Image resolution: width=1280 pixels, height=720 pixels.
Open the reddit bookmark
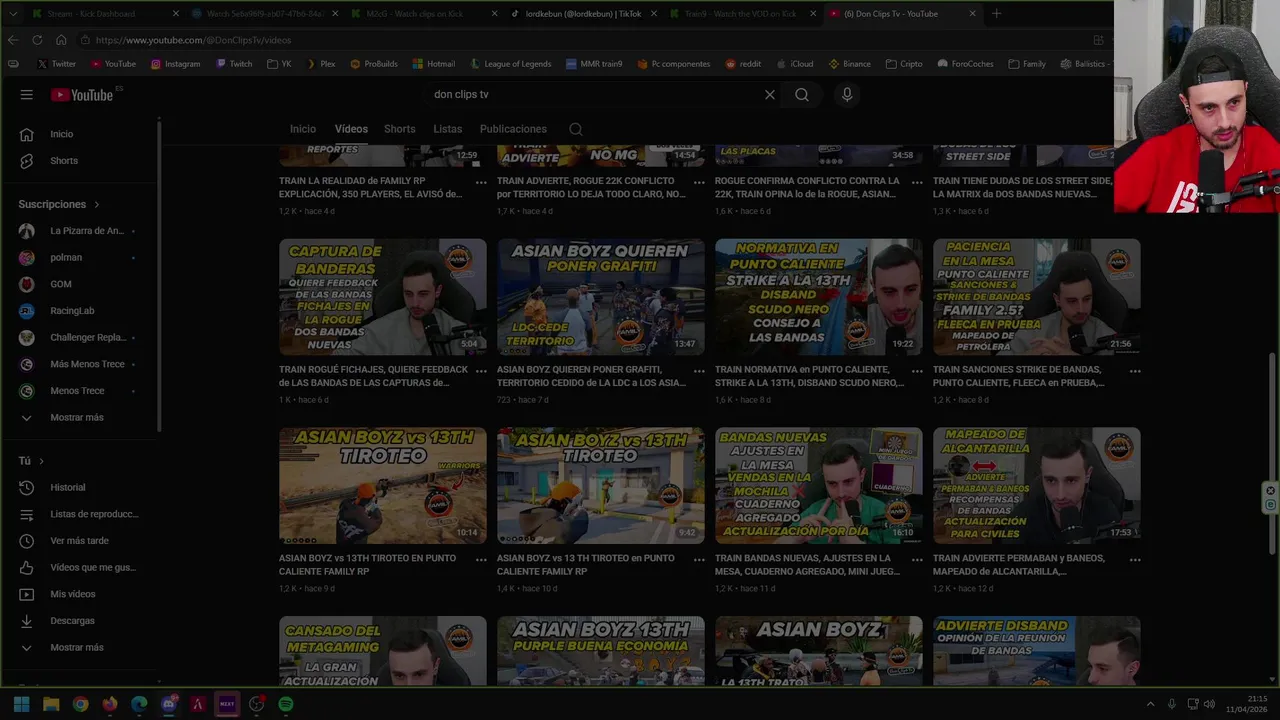(743, 64)
